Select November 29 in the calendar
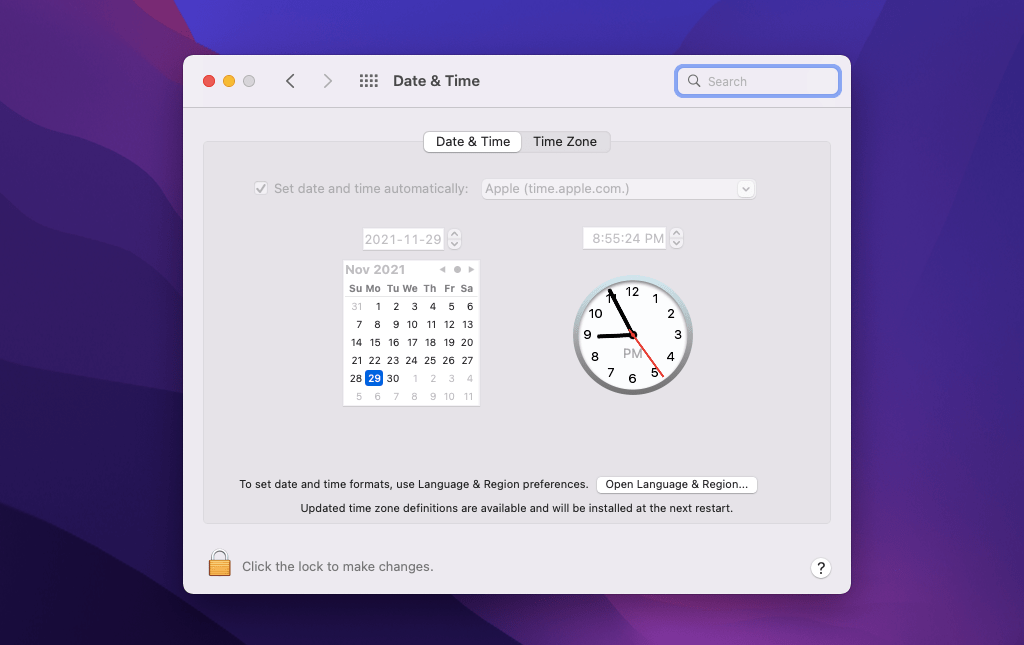Image resolution: width=1024 pixels, height=645 pixels. pos(373,378)
